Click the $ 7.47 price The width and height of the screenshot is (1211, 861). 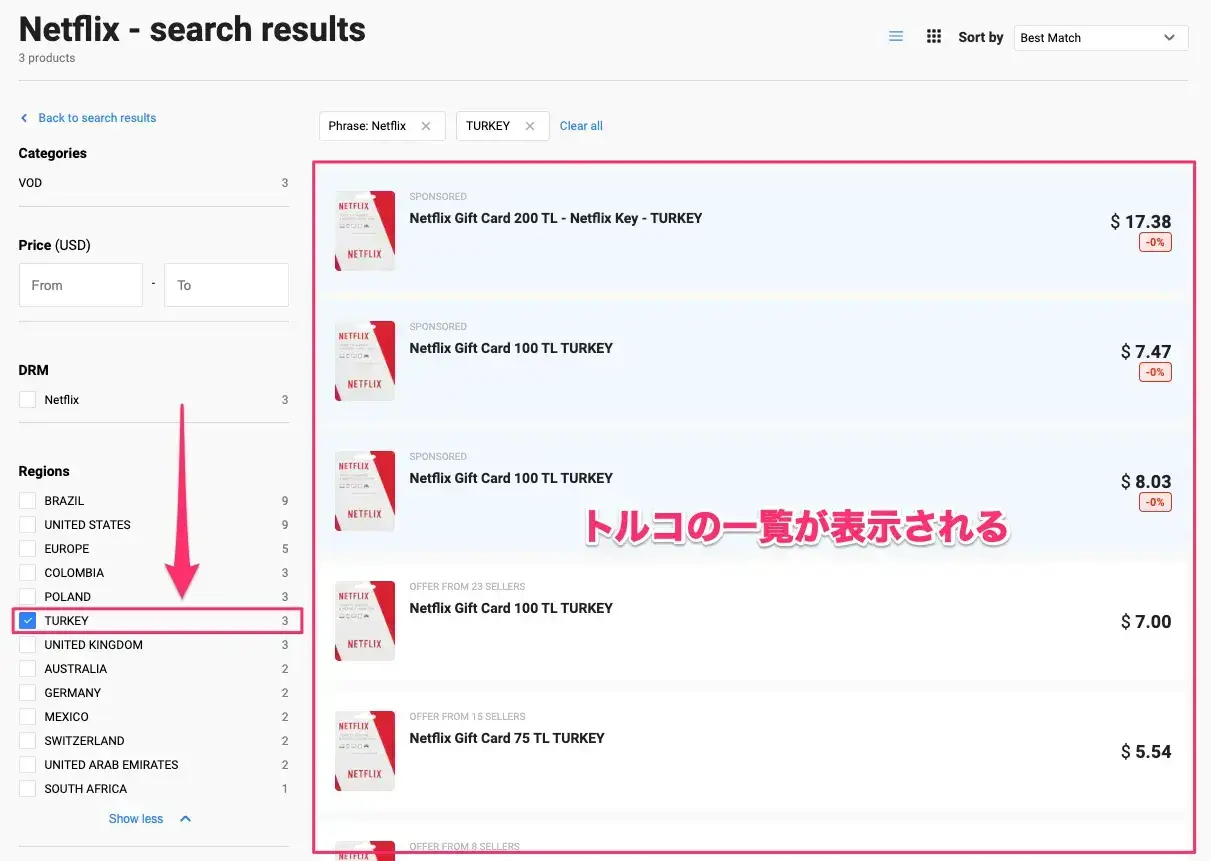[1146, 352]
